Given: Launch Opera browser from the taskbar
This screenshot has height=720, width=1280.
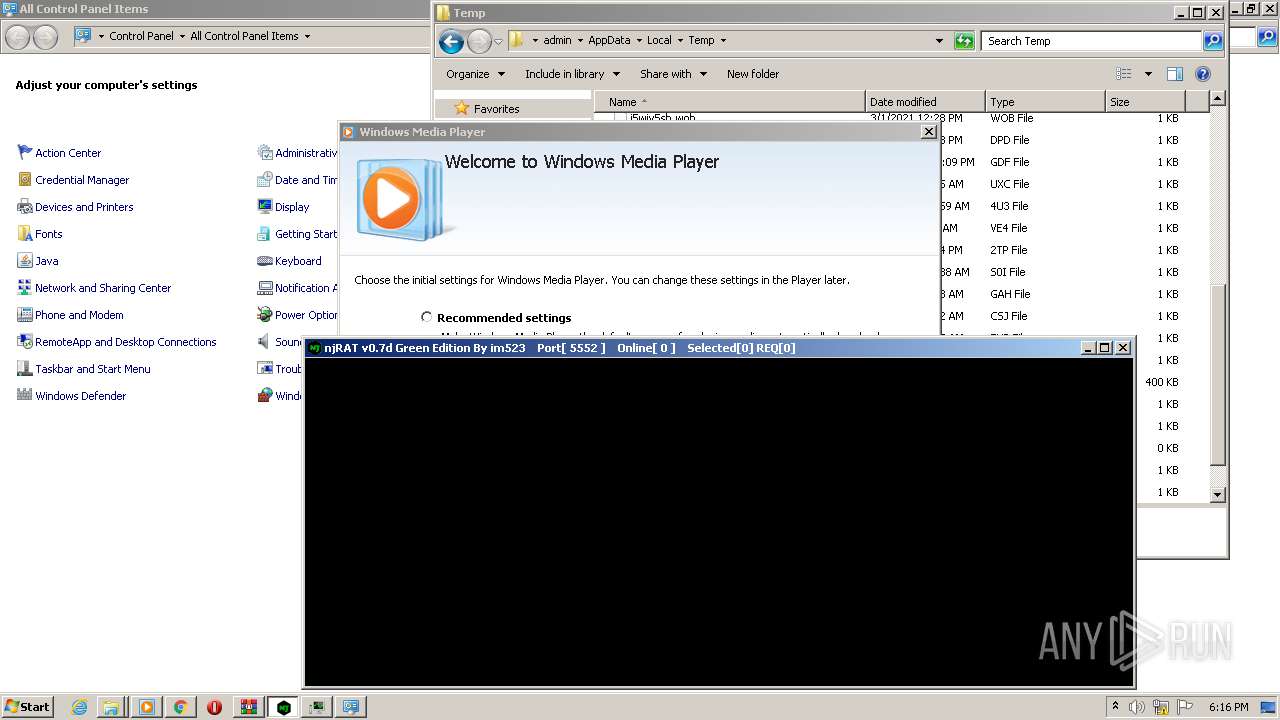Looking at the screenshot, I should click(214, 707).
